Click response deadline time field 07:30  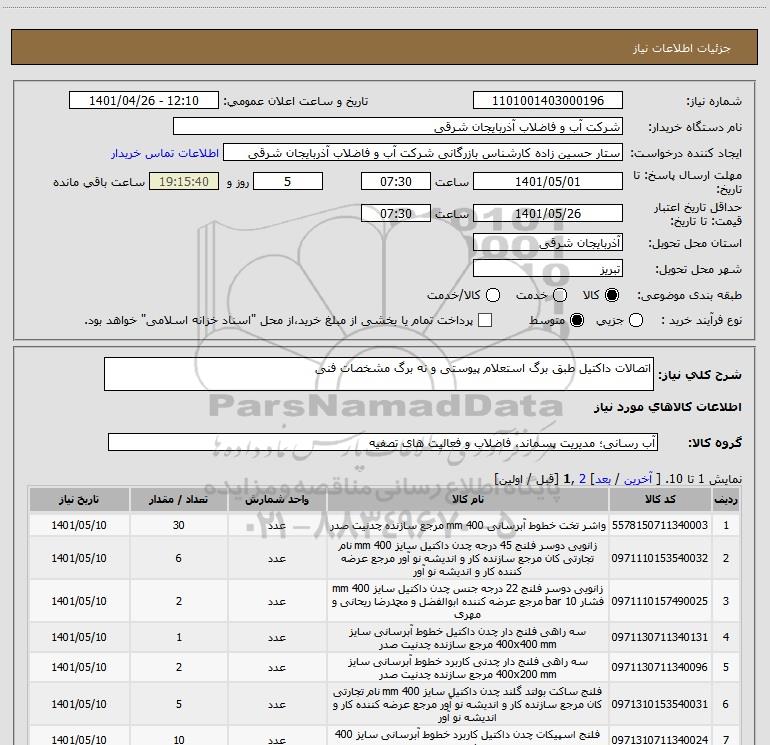click(396, 182)
